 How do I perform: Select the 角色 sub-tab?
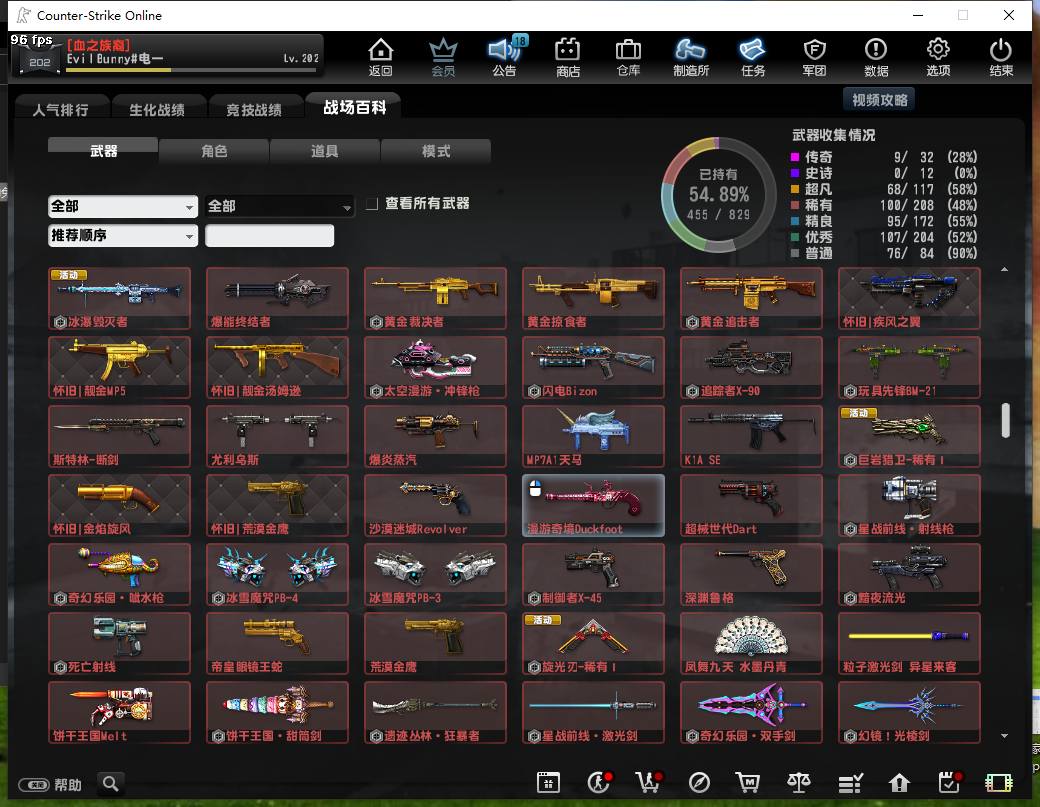pyautogui.click(x=214, y=151)
